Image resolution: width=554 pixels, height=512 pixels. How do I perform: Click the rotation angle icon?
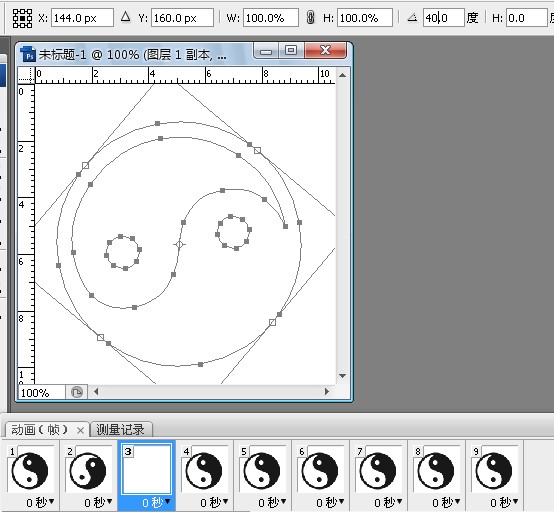click(x=412, y=17)
